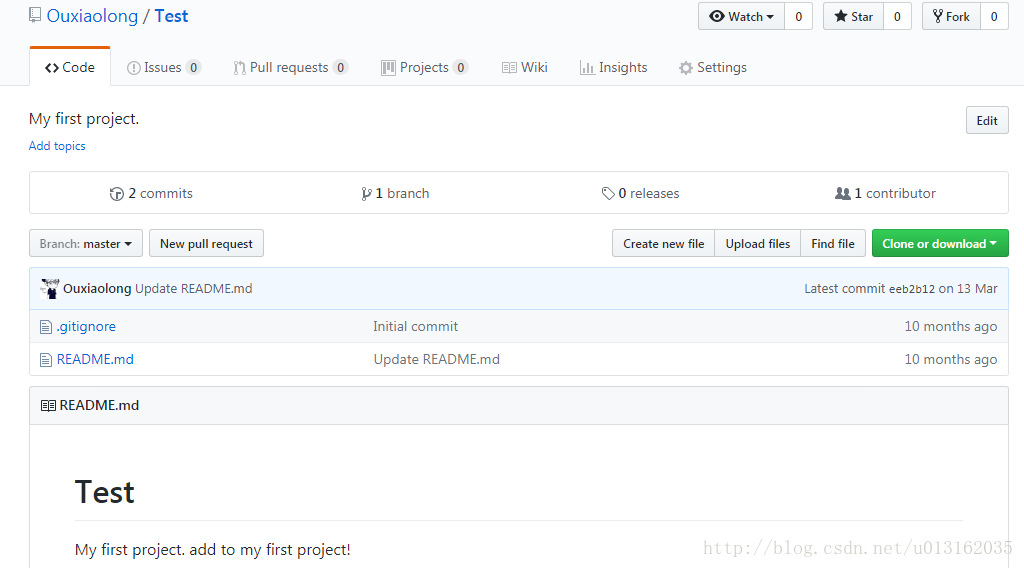Open the Settings tab
The width and height of the screenshot is (1024, 568).
pyautogui.click(x=712, y=67)
